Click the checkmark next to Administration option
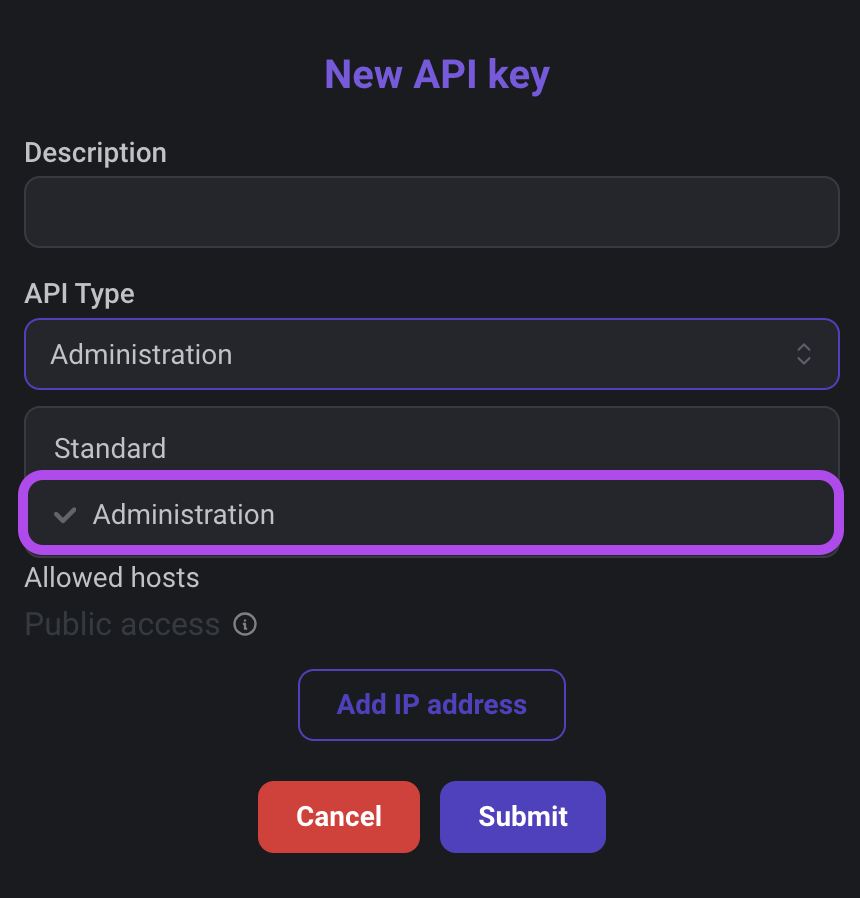860x898 pixels. point(65,515)
